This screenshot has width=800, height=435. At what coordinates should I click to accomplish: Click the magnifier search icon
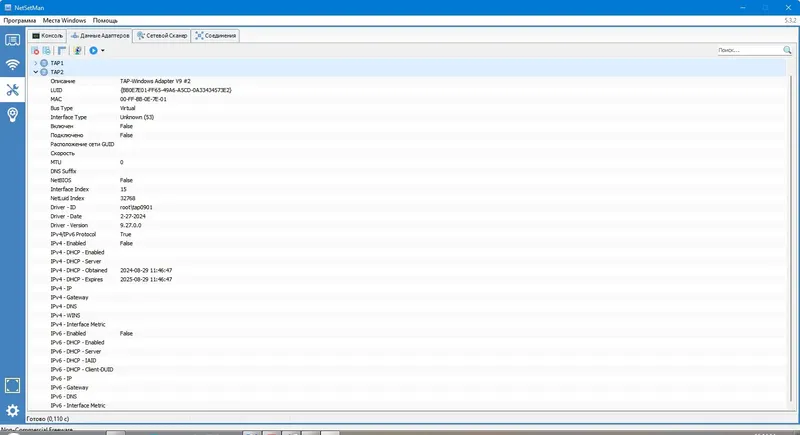point(787,50)
